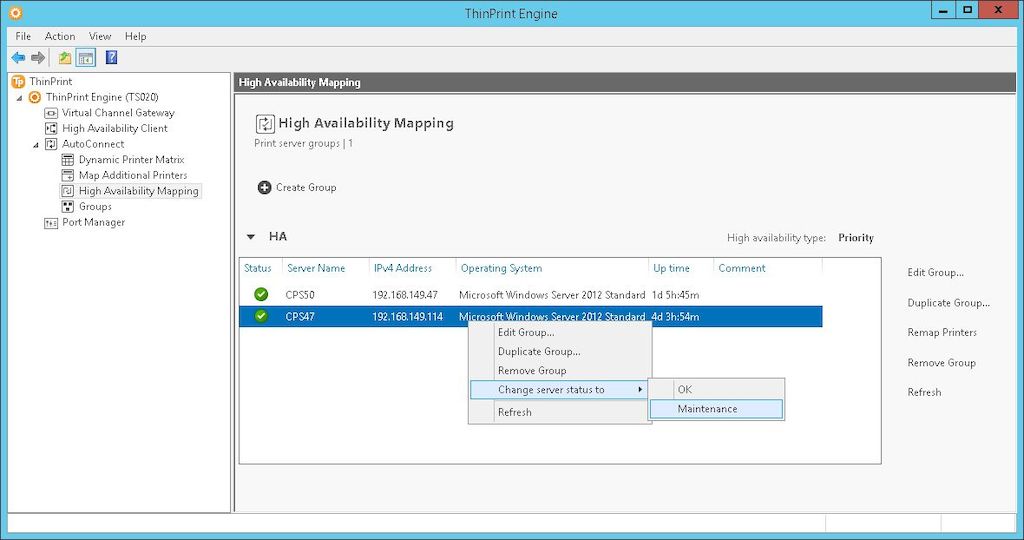Viewport: 1024px width, 540px height.
Task: Click the IP address 192.168.149.47
Action: (406, 295)
